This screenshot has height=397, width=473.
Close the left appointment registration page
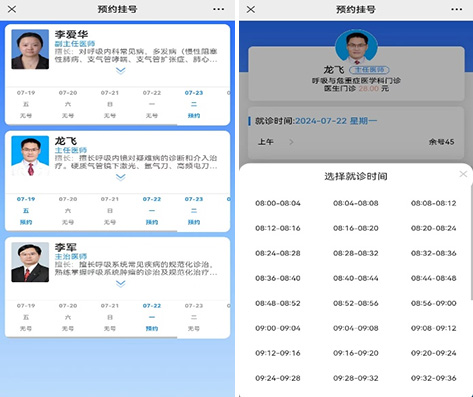(x=12, y=9)
